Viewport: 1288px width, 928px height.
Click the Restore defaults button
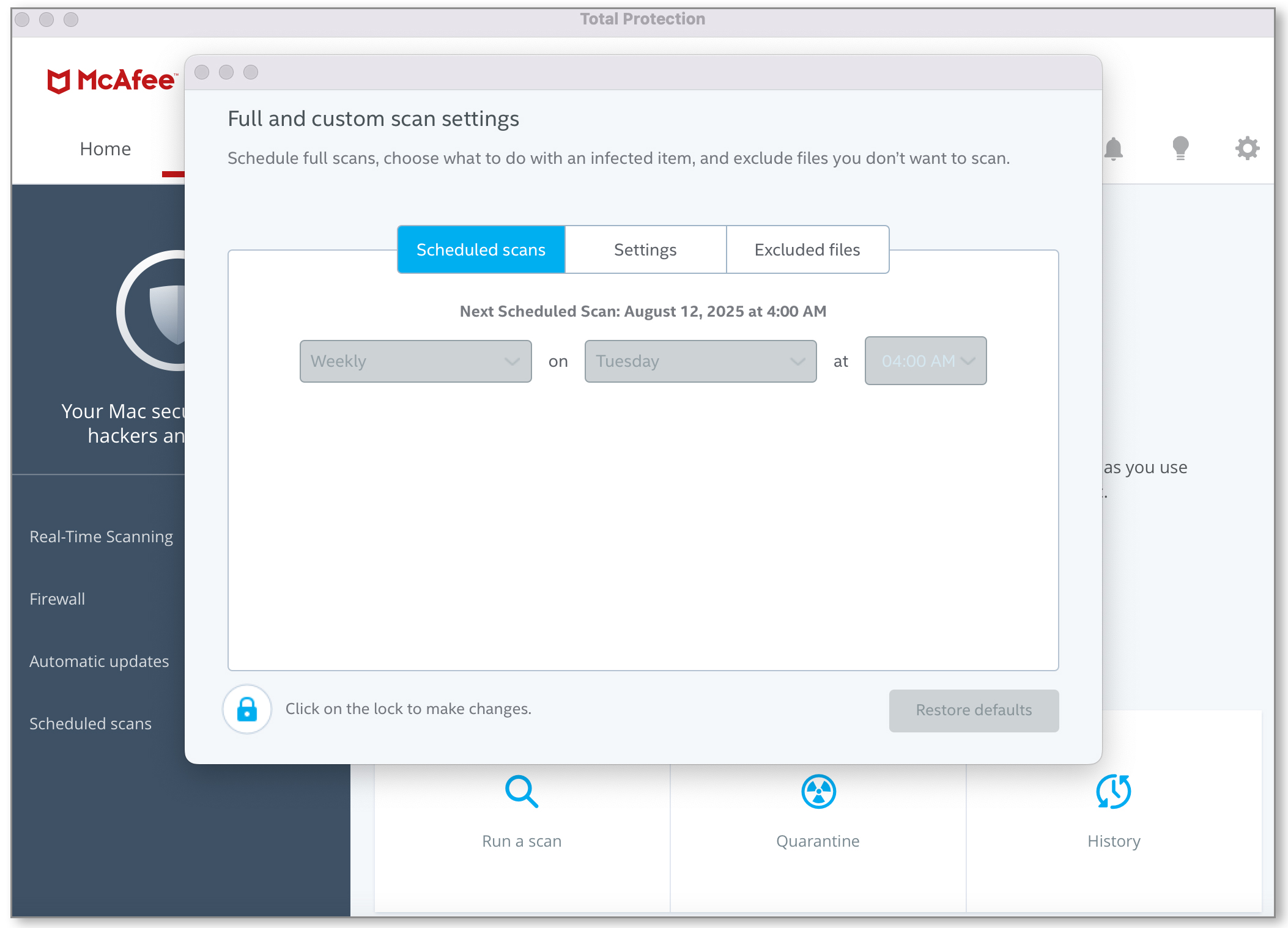coord(974,710)
